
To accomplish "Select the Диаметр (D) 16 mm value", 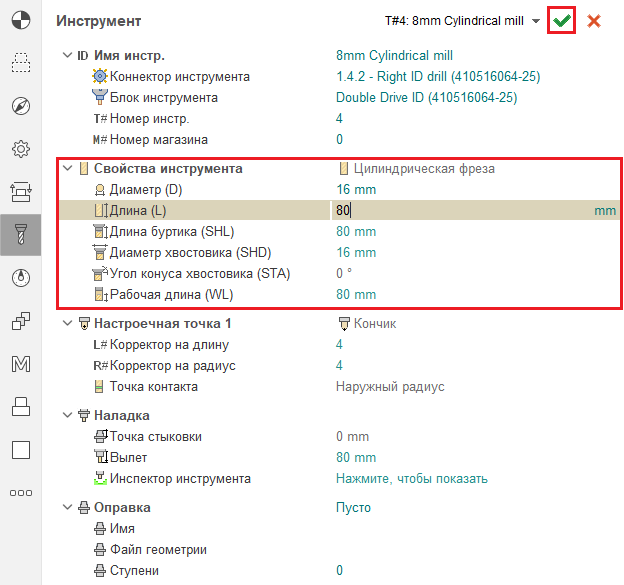I will (356, 190).
